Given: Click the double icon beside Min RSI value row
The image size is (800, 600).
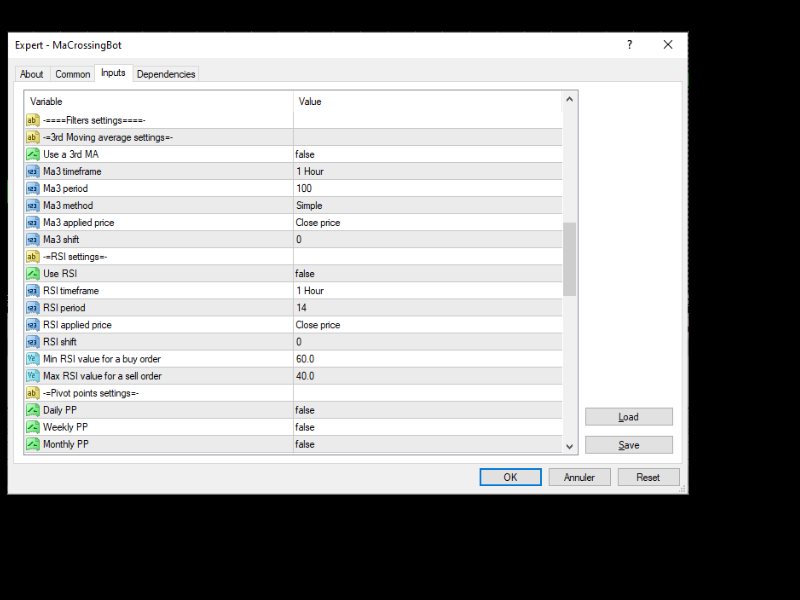Looking at the screenshot, I should [x=33, y=359].
